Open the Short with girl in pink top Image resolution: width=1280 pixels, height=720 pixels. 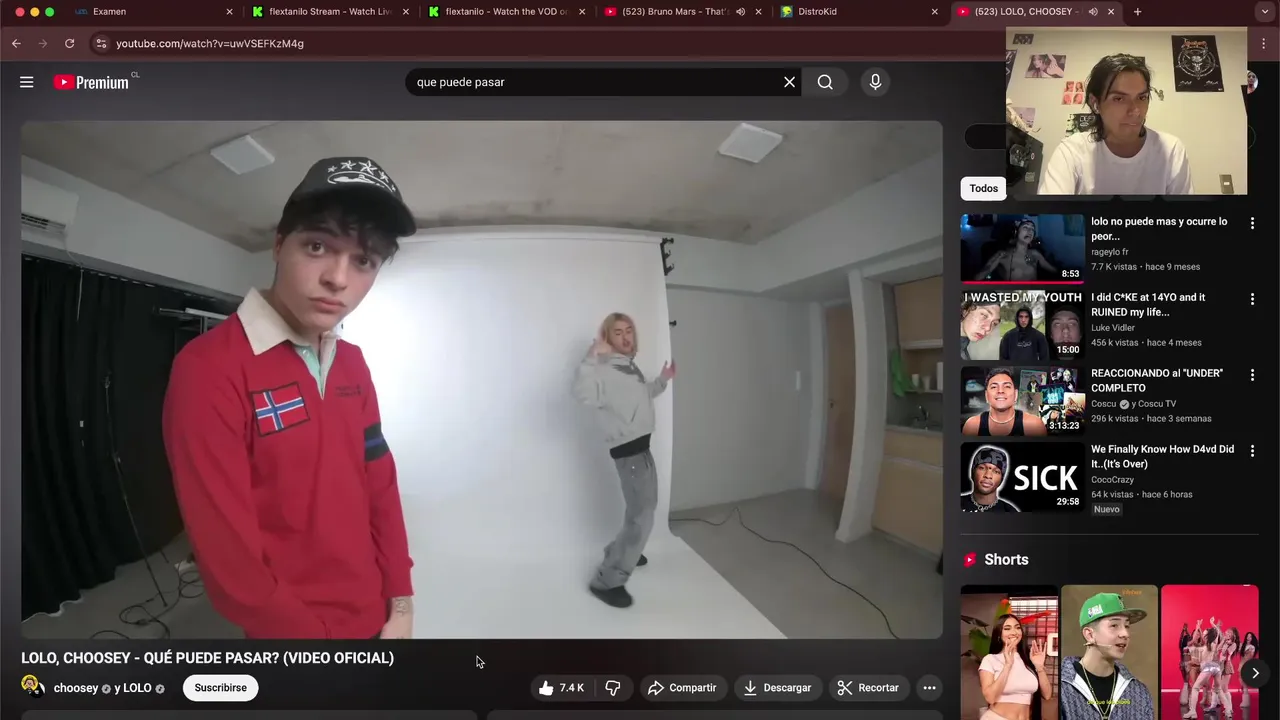(x=1009, y=652)
